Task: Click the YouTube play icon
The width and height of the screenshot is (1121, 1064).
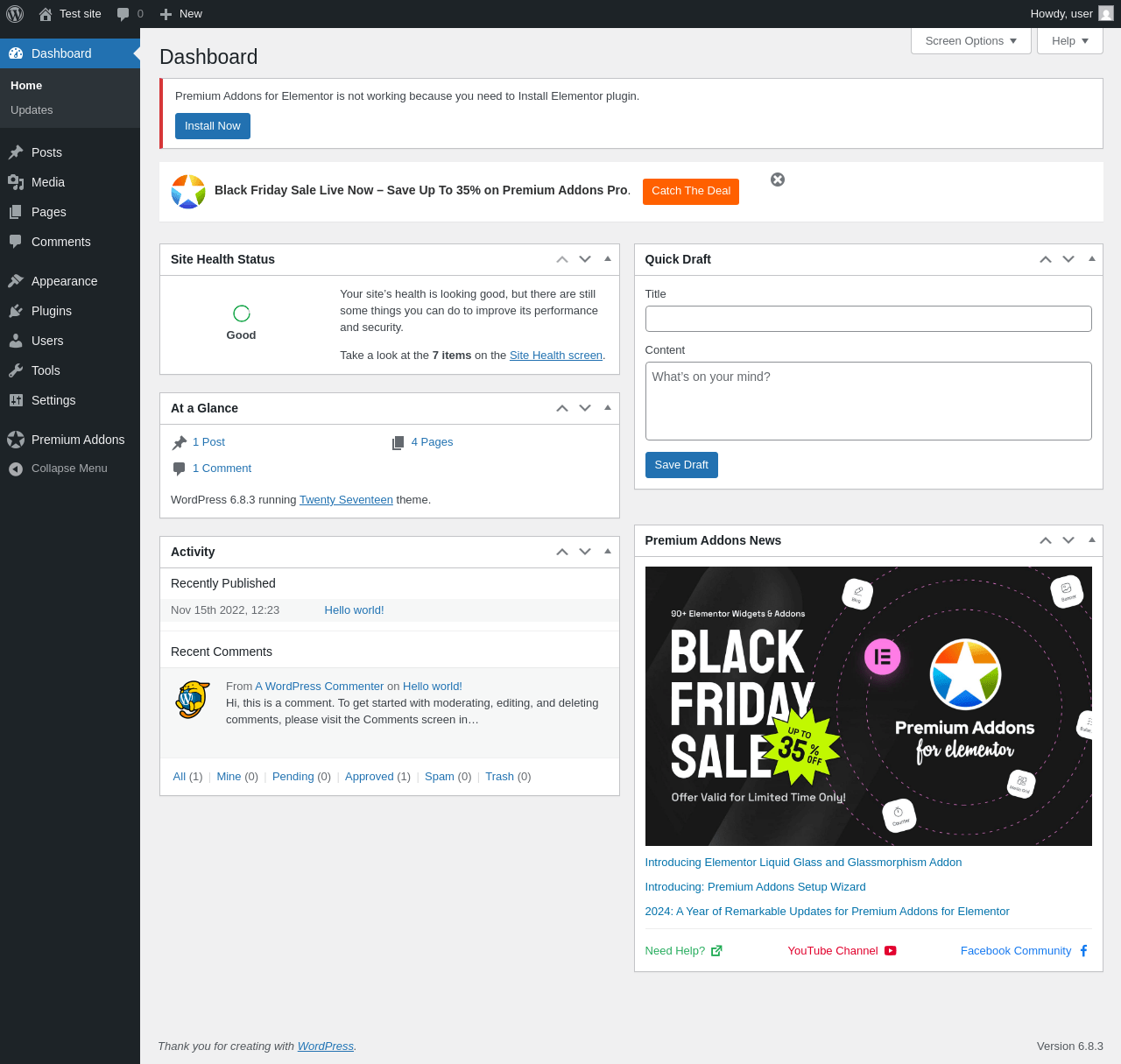Action: [x=891, y=951]
